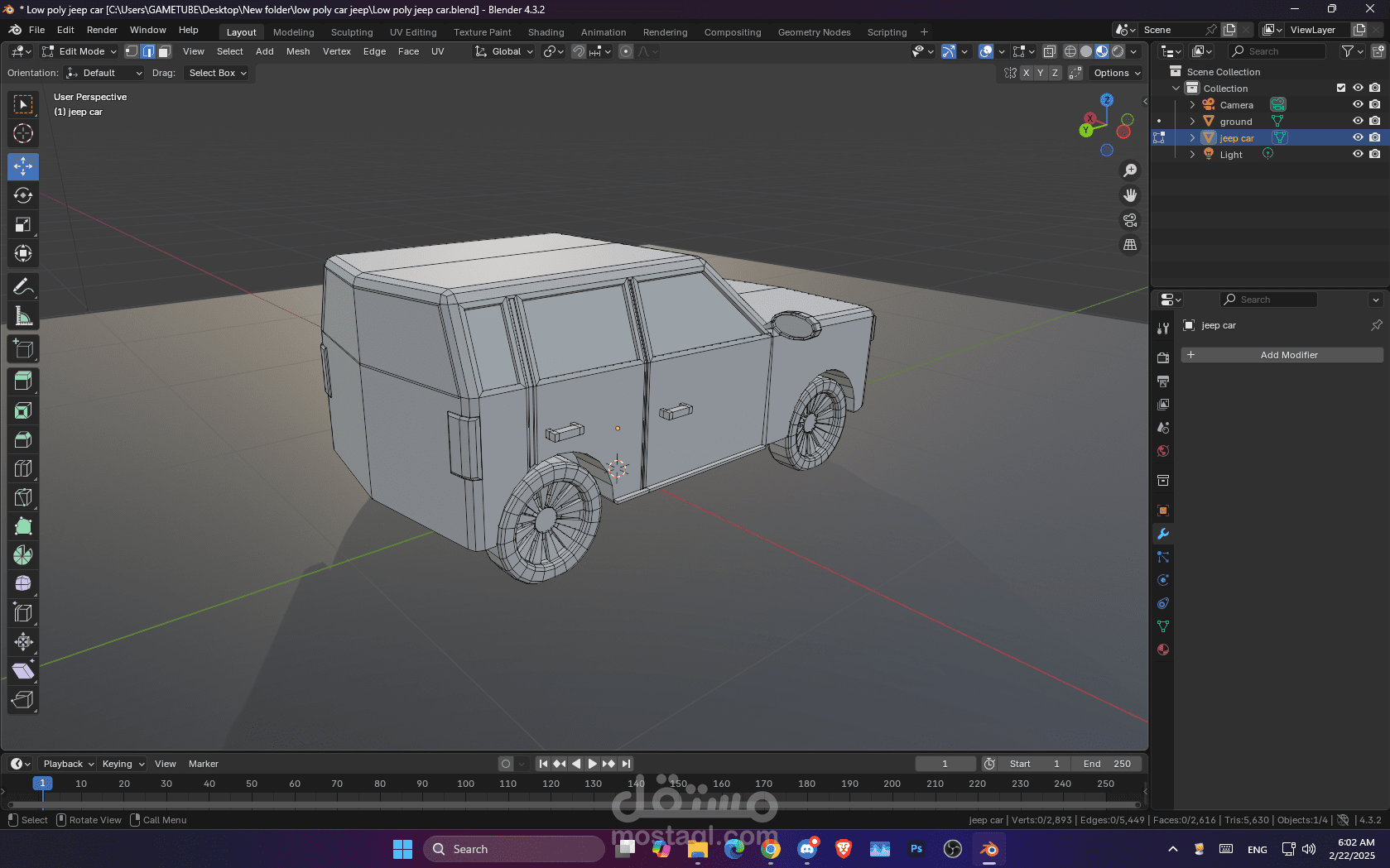The image size is (1390, 868).
Task: Toggle camera view in viewport
Action: [1130, 220]
